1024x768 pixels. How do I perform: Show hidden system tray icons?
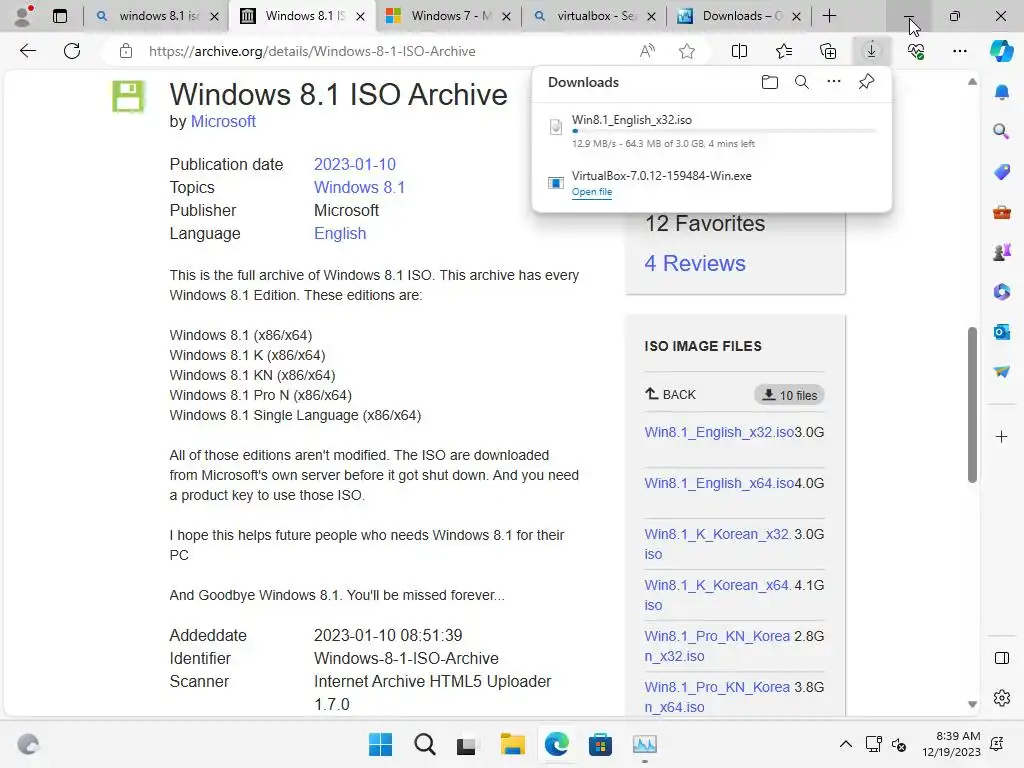tap(845, 744)
